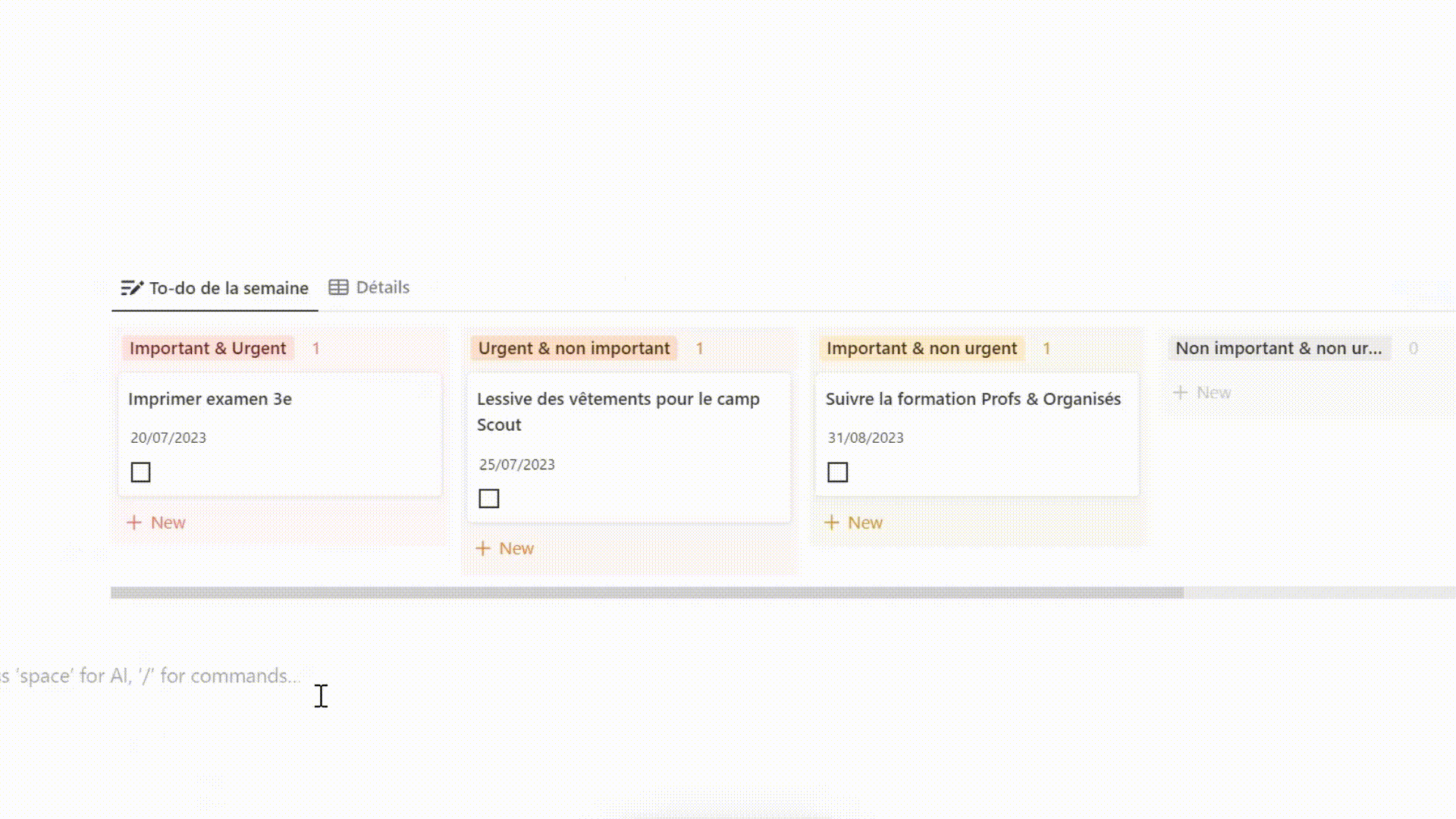The image size is (1456, 819).
Task: Check the box for Imprimer examen 3e
Action: click(140, 472)
